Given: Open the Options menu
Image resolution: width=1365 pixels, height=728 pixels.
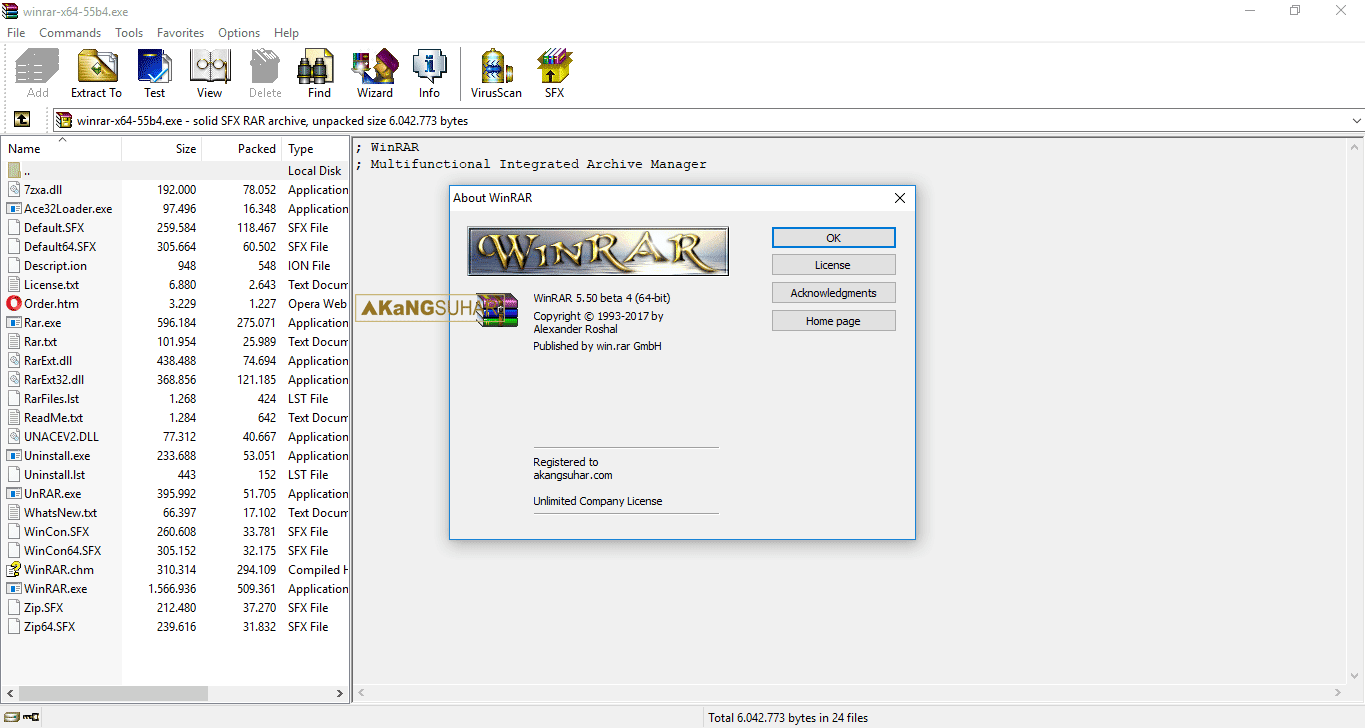Looking at the screenshot, I should point(239,33).
